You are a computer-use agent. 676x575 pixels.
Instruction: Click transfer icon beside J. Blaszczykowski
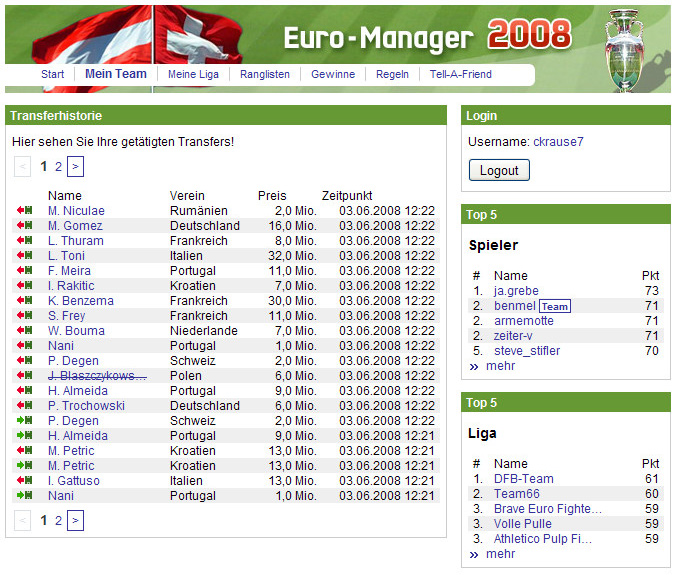click(25, 375)
